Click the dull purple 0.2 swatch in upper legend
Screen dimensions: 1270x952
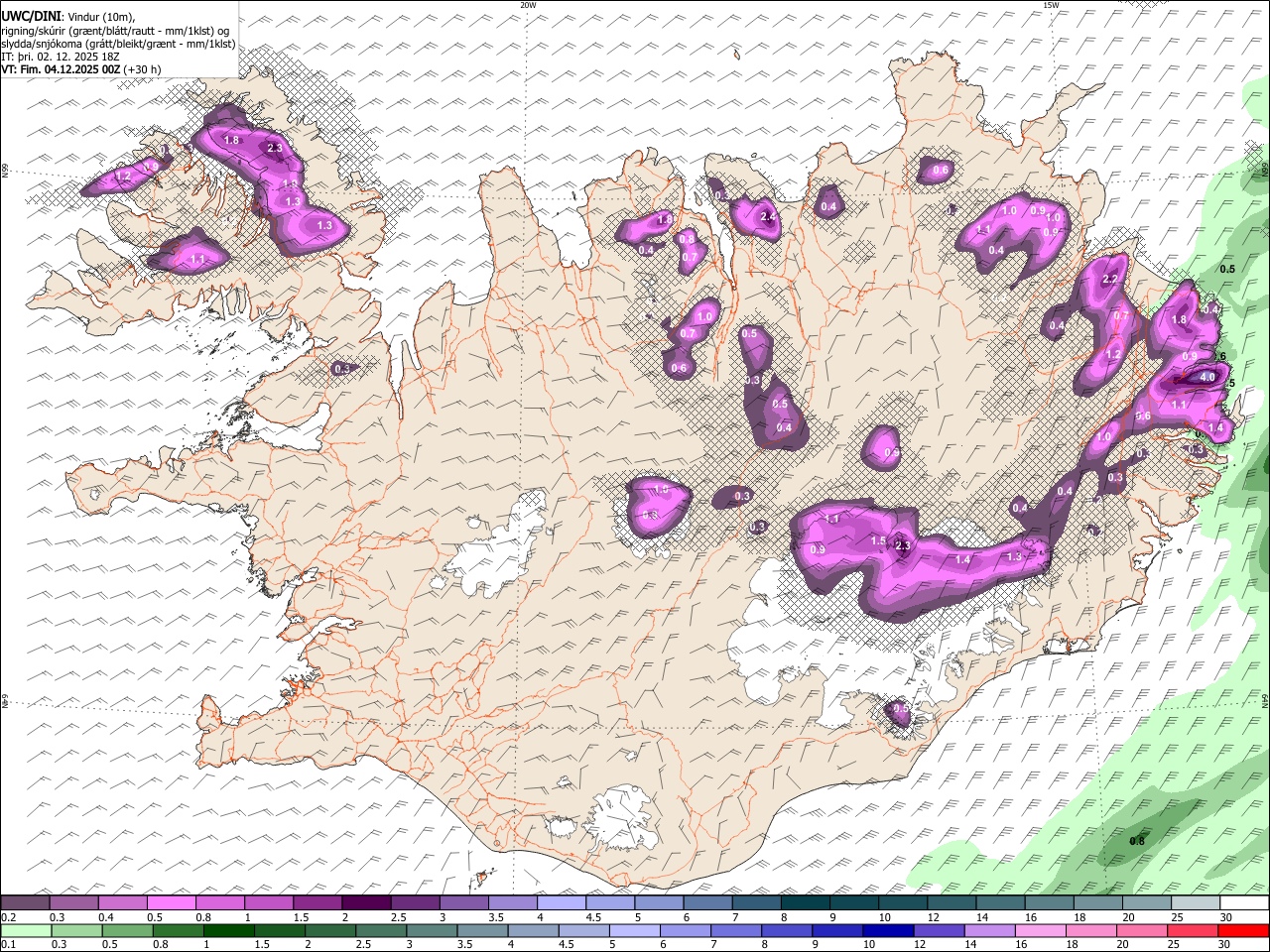25,903
